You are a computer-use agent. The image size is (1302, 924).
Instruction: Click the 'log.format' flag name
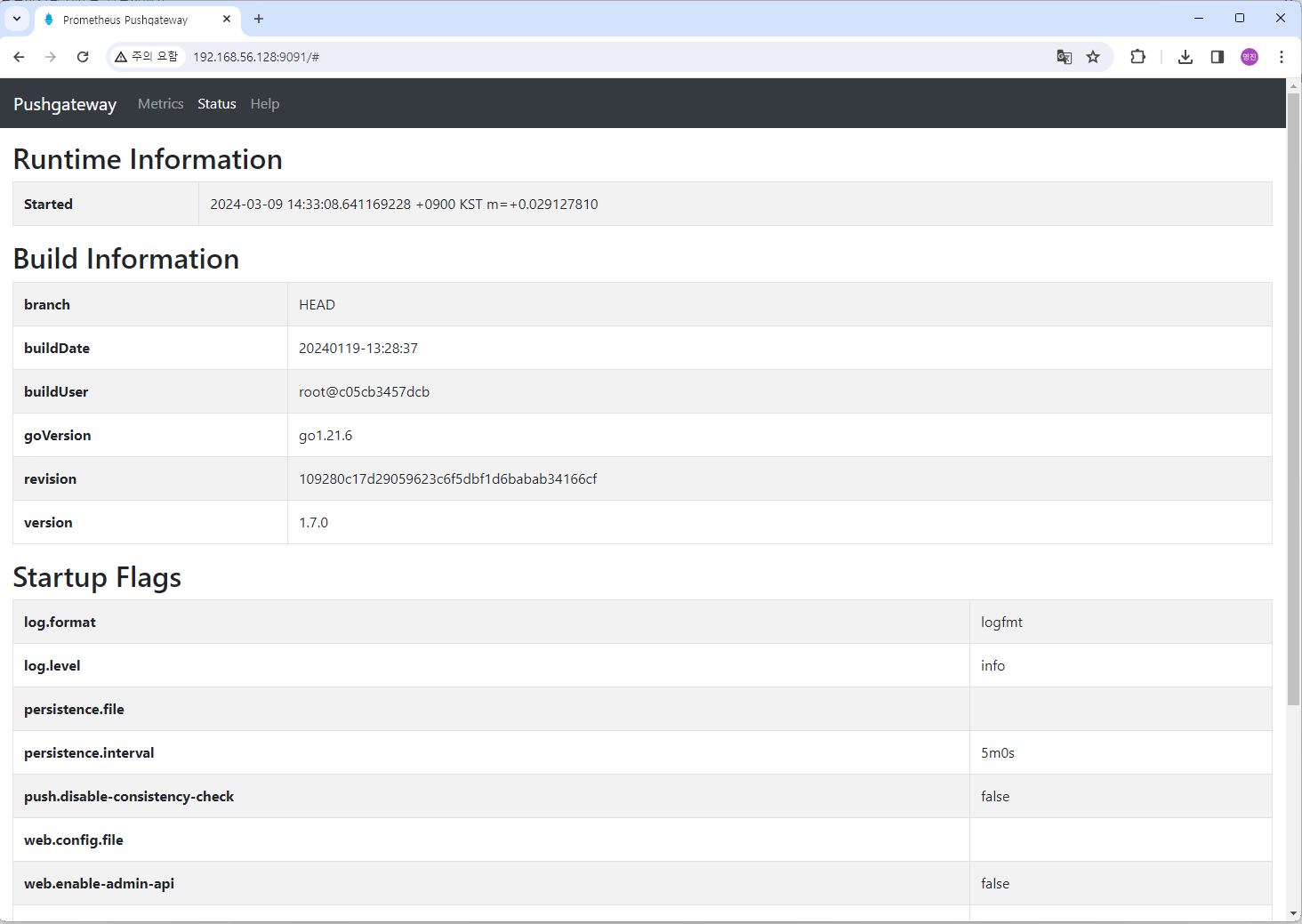[60, 623]
